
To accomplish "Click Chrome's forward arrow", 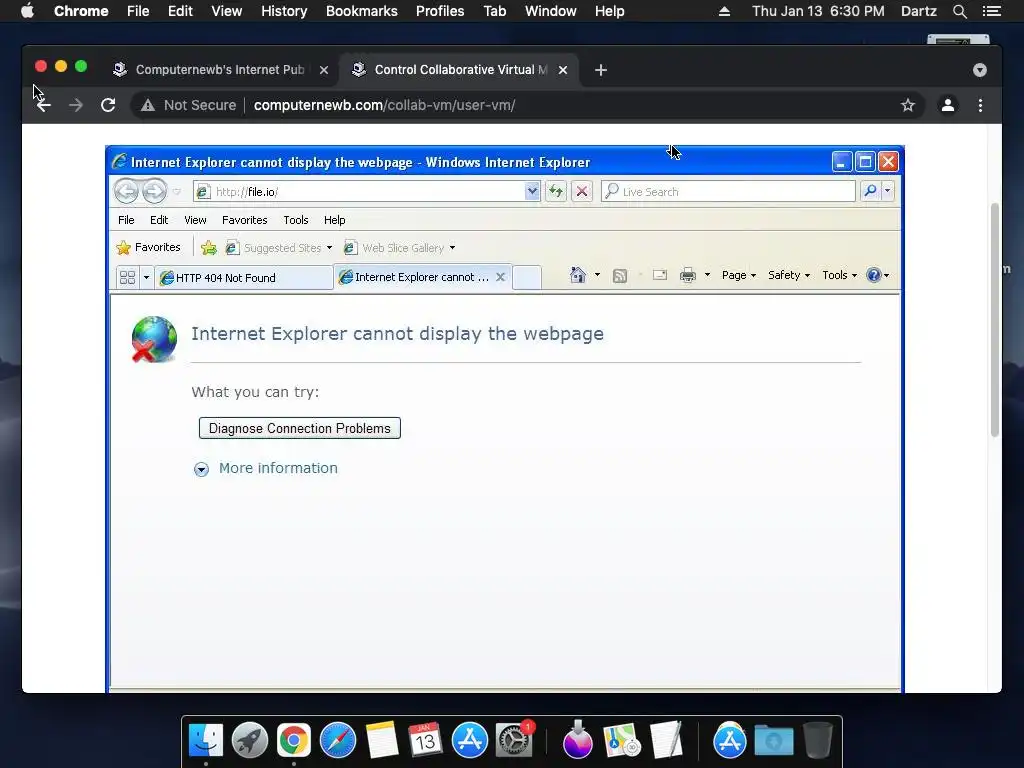I will point(76,105).
